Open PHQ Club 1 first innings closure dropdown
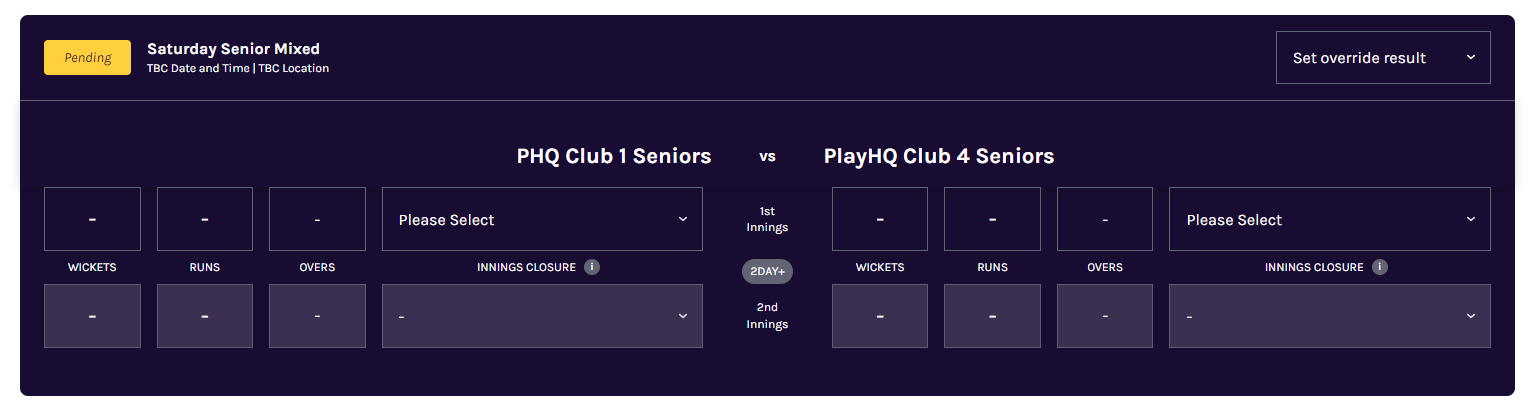This screenshot has width=1532, height=409. 542,219
